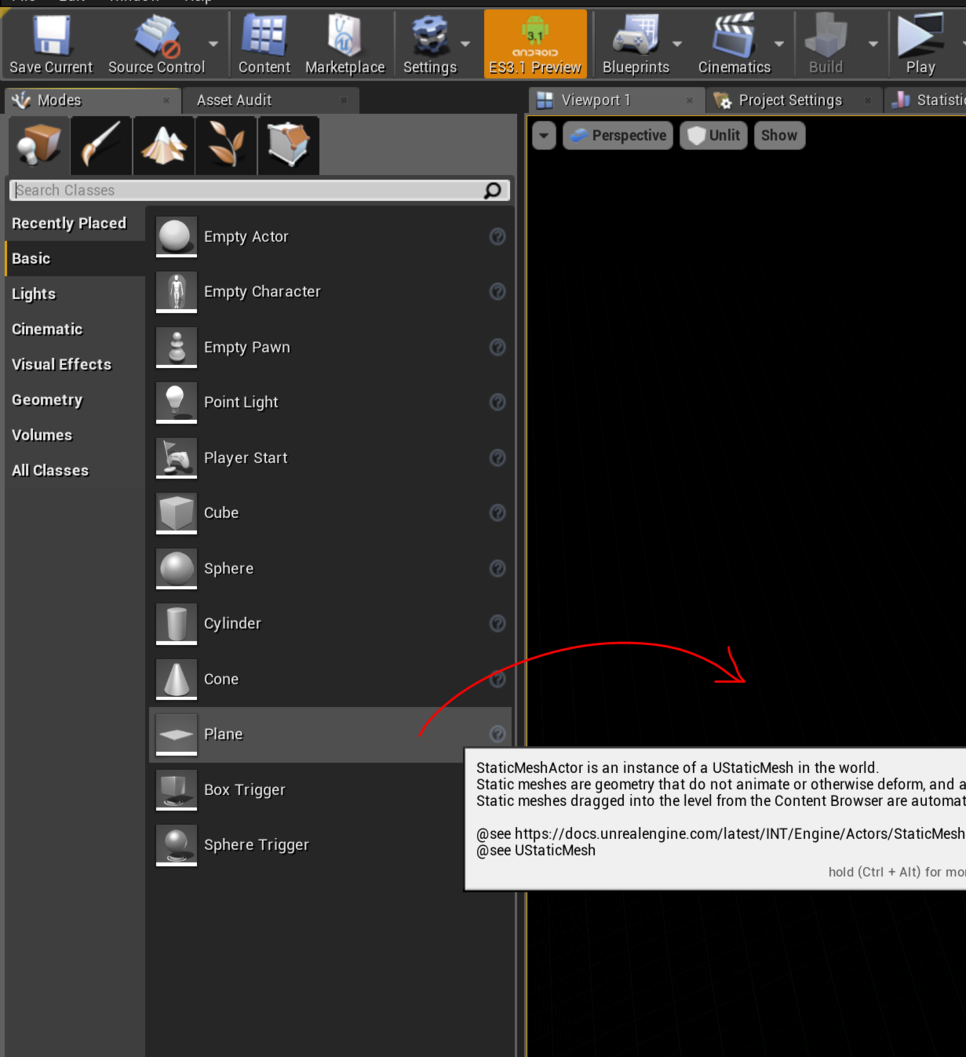
Task: Select the Geometry category
Action: pyautogui.click(x=75, y=400)
